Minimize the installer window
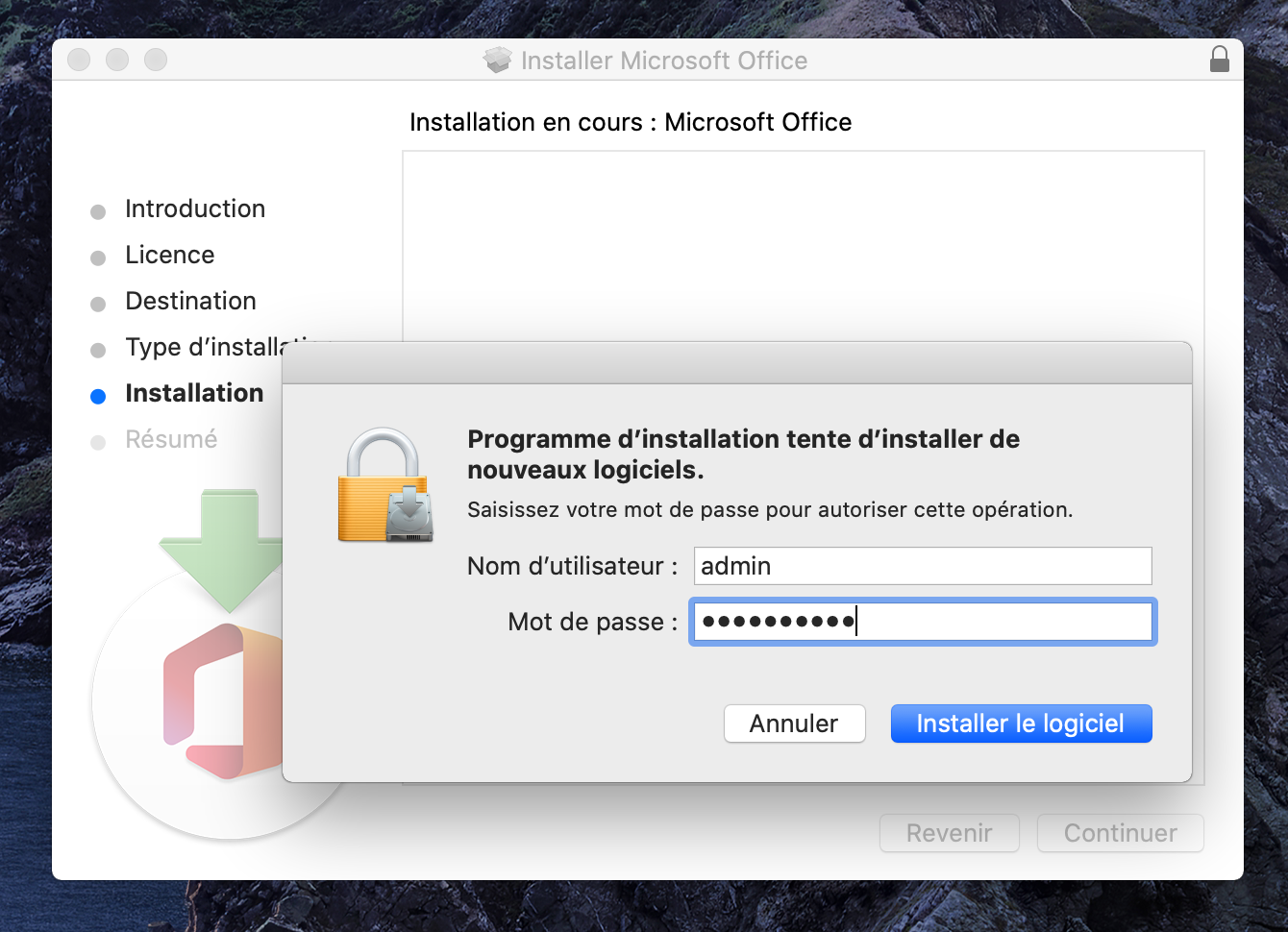This screenshot has width=1288, height=932. click(x=117, y=60)
